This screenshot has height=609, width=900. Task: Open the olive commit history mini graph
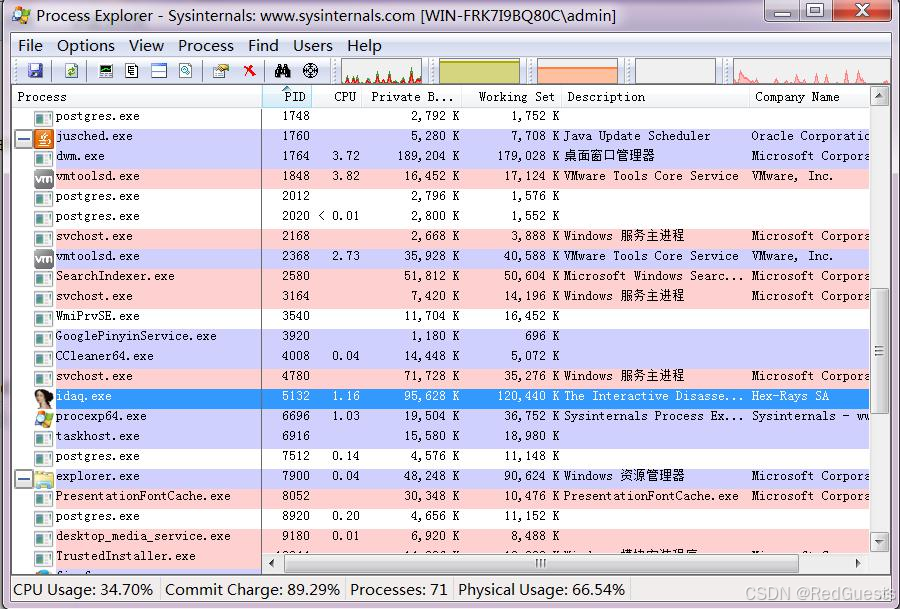click(479, 71)
